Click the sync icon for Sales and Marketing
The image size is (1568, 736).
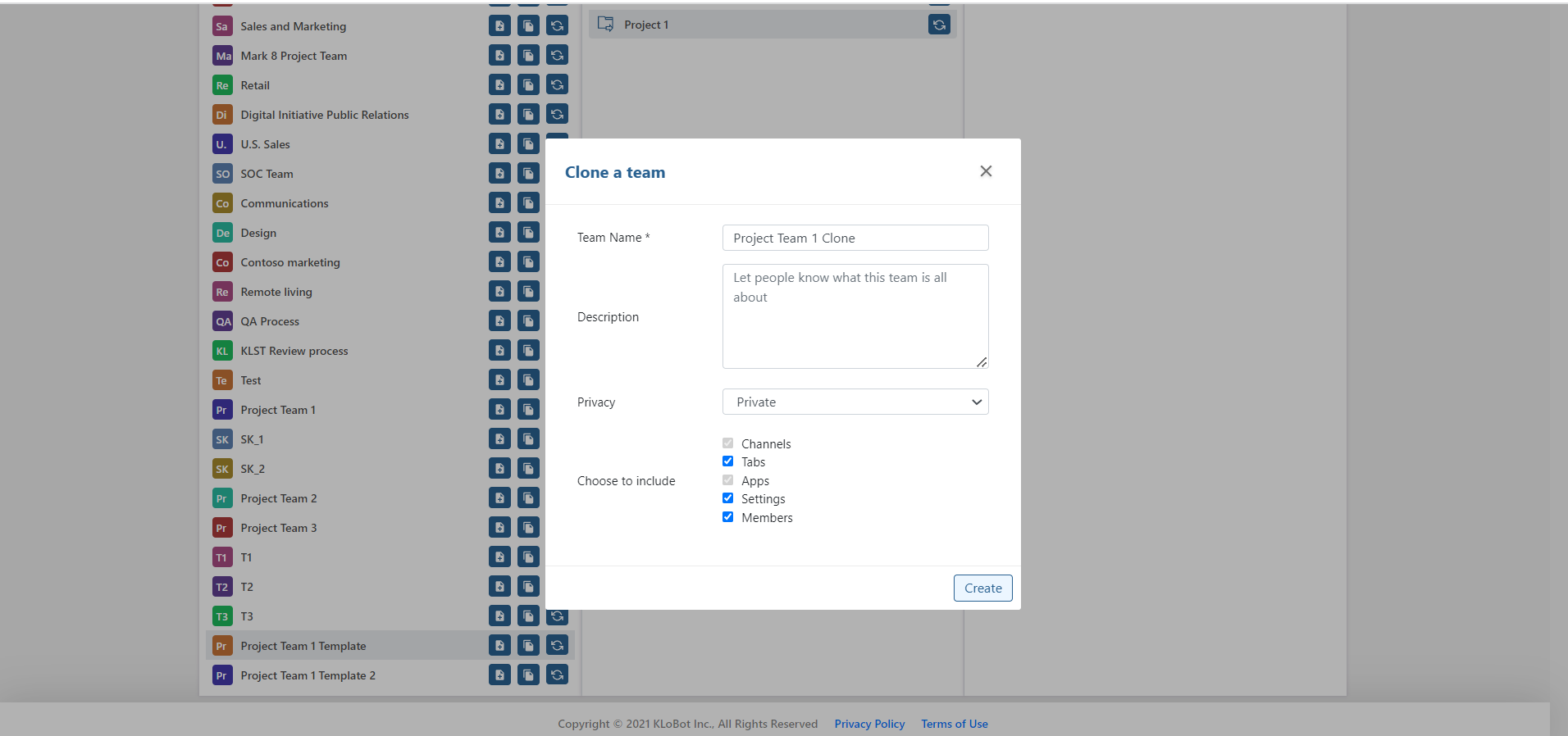[x=557, y=26]
